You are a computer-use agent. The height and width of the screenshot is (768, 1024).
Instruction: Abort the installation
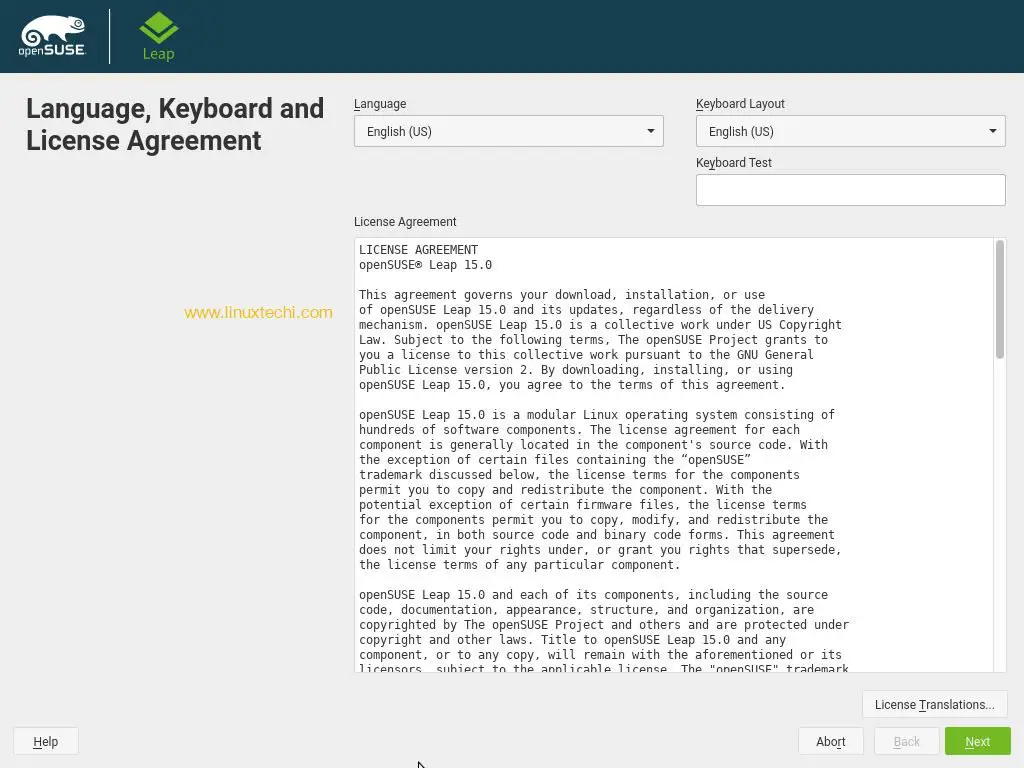[x=831, y=742]
